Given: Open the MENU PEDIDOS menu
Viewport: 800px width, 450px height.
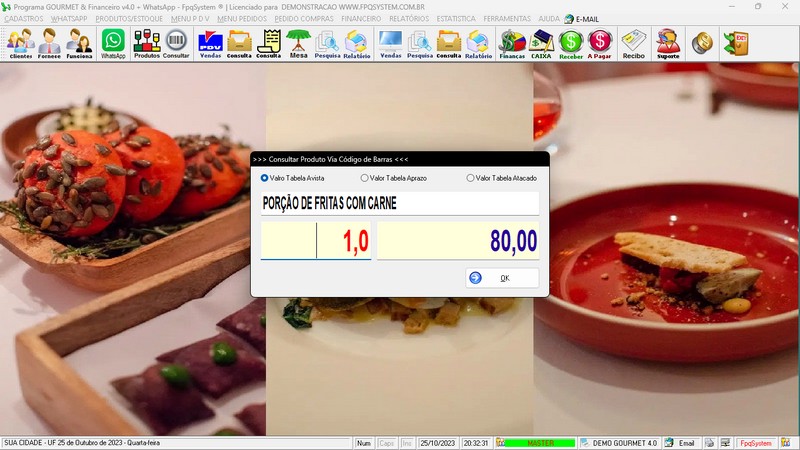Looking at the screenshot, I should coord(242,18).
